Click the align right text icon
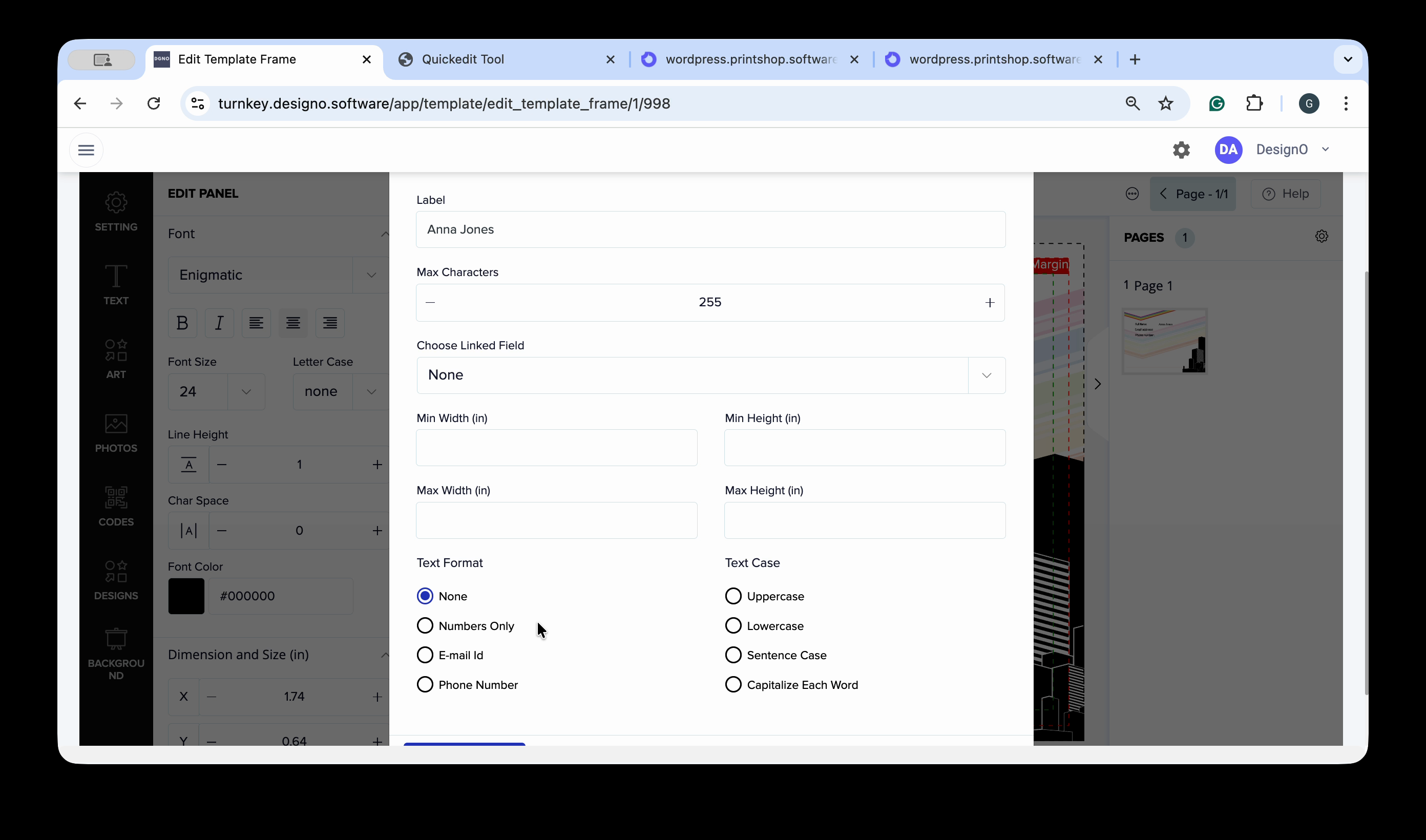 point(330,323)
